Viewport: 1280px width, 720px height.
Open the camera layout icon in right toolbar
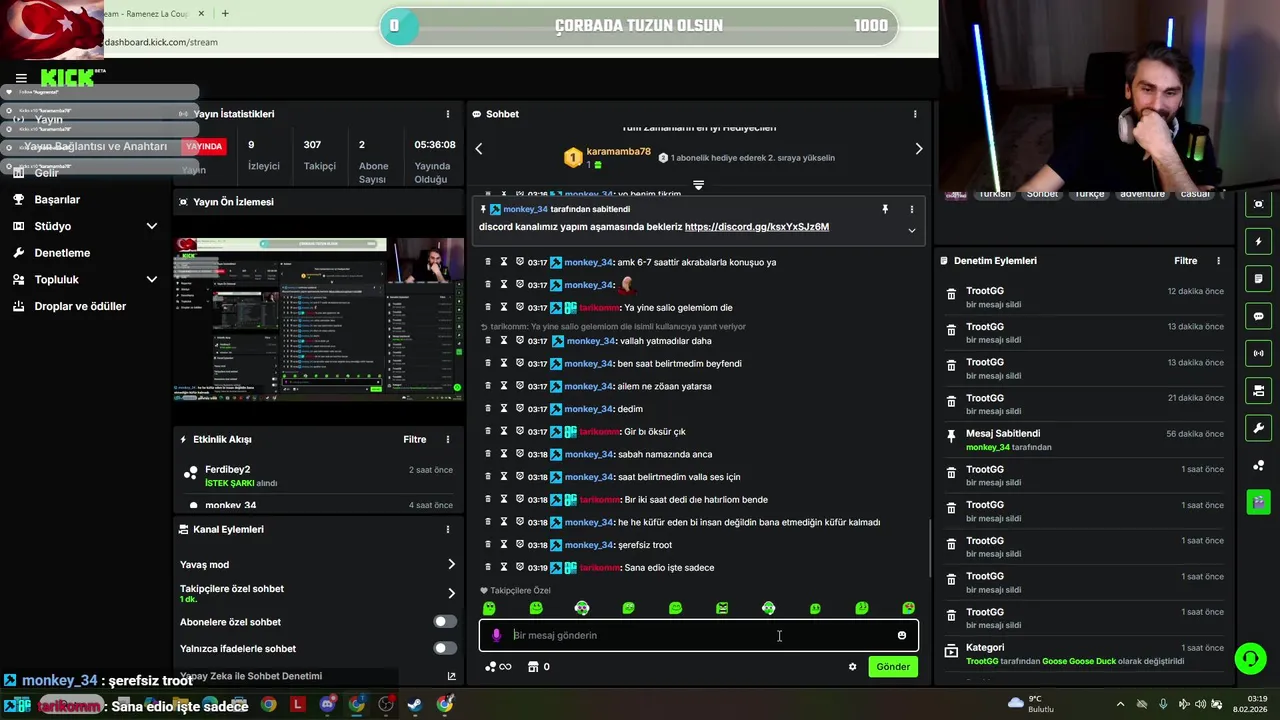[x=1258, y=390]
